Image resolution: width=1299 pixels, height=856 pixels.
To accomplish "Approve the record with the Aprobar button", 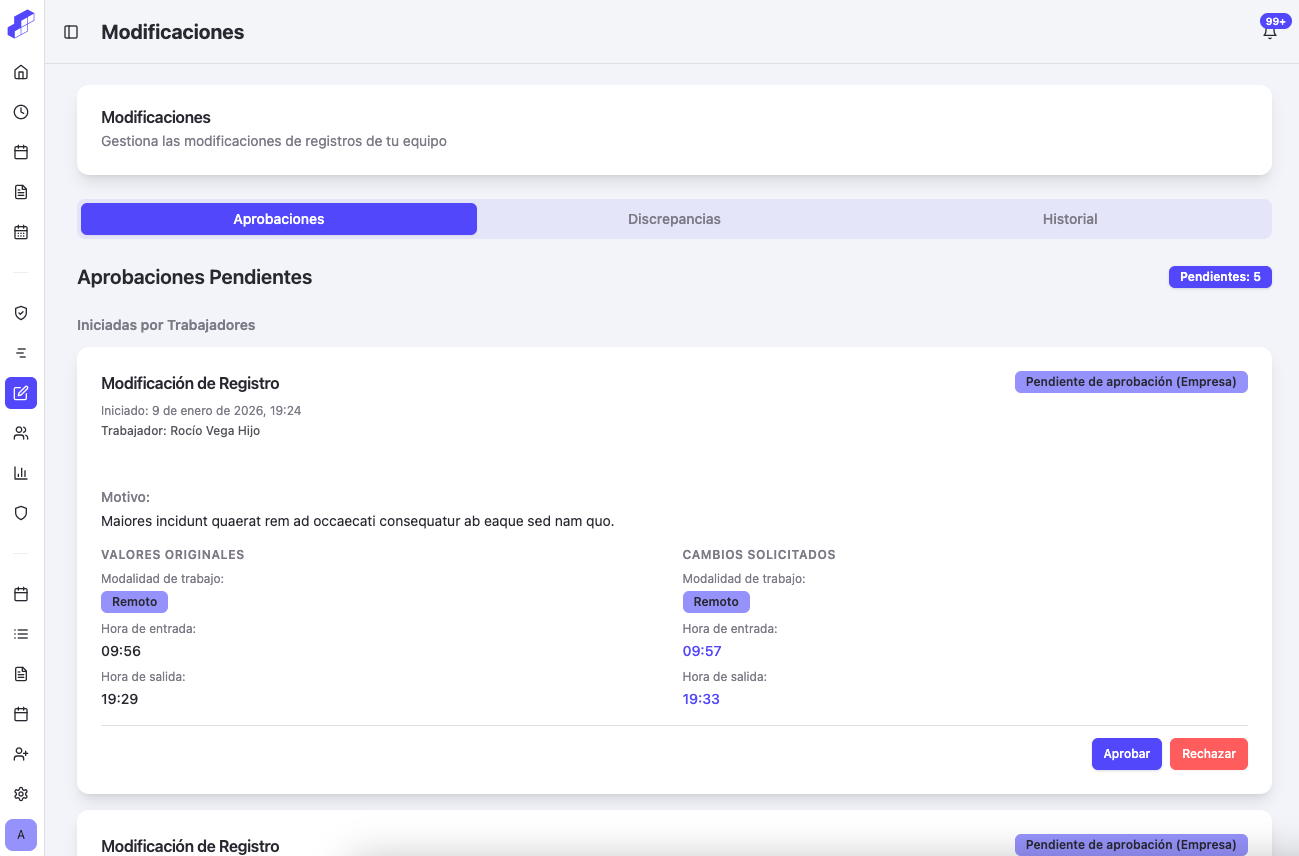I will 1126,754.
